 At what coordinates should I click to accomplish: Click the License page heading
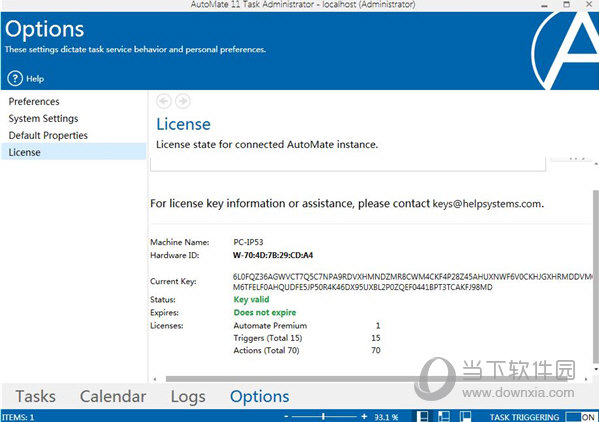[x=183, y=124]
